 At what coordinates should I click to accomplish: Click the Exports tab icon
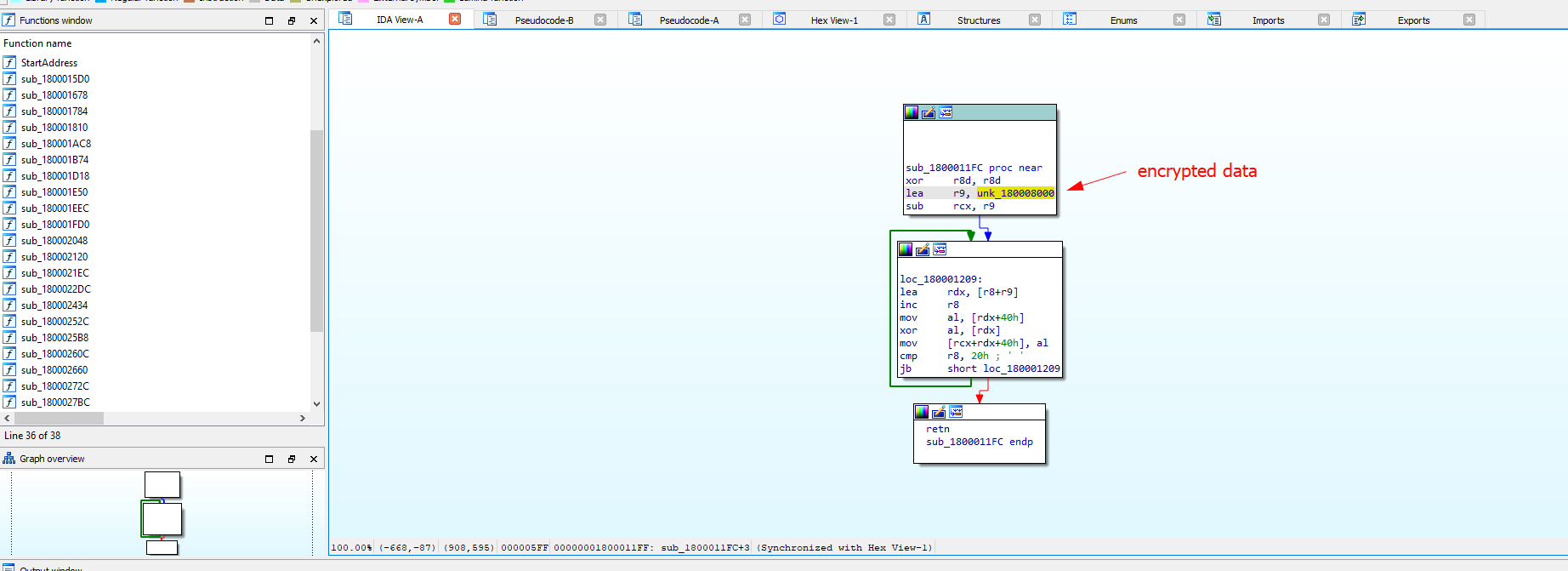pos(1359,20)
